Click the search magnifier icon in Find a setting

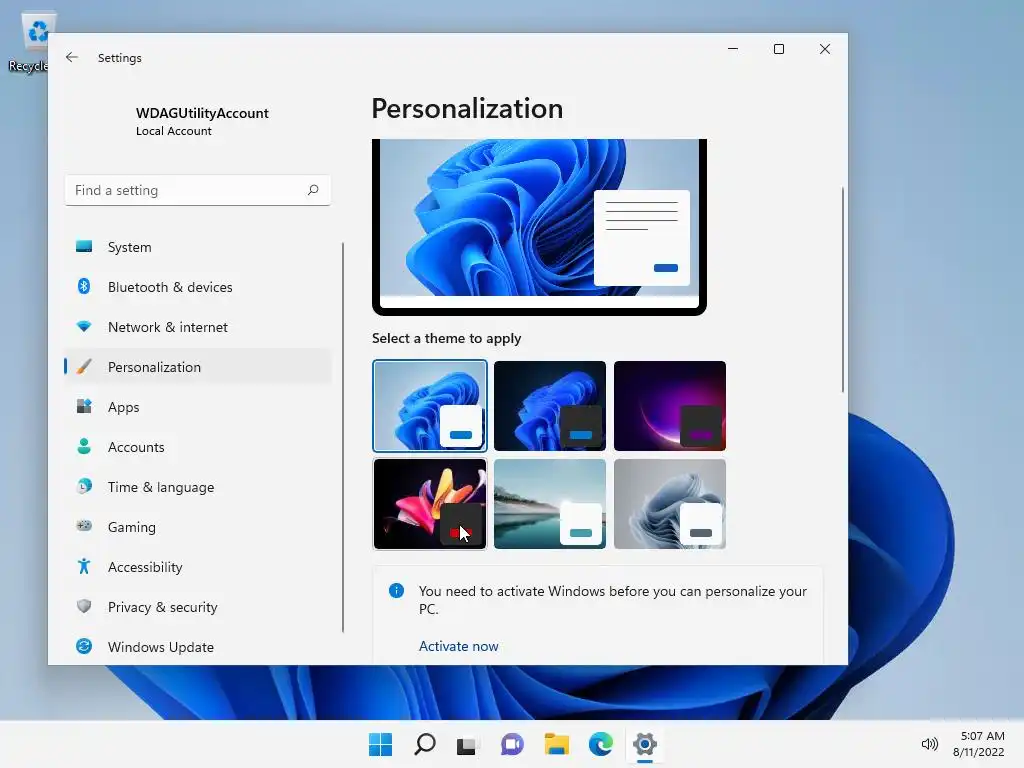point(313,190)
